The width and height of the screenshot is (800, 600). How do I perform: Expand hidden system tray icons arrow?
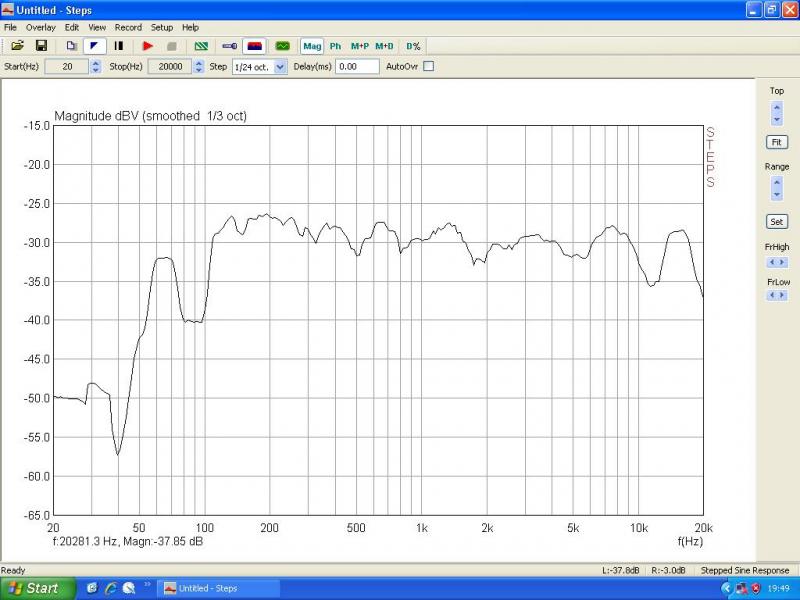tap(728, 589)
